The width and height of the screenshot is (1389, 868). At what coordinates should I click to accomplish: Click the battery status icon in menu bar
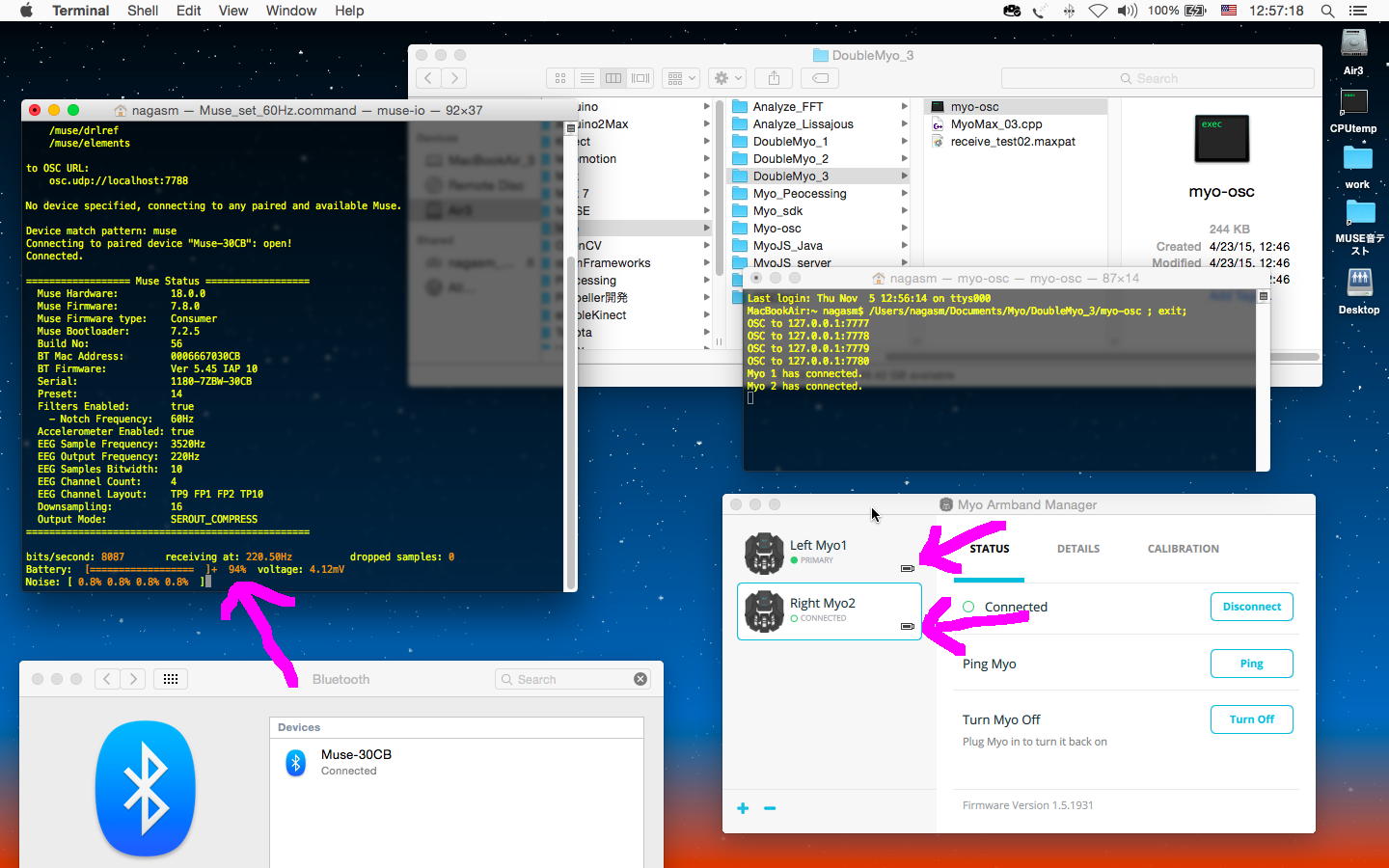[1195, 11]
